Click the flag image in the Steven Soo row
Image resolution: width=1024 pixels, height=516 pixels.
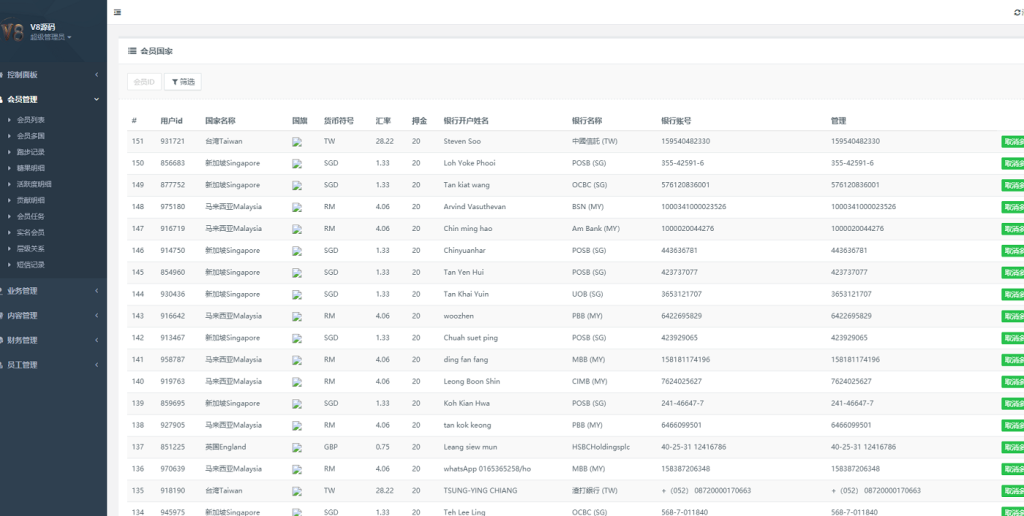(x=297, y=142)
